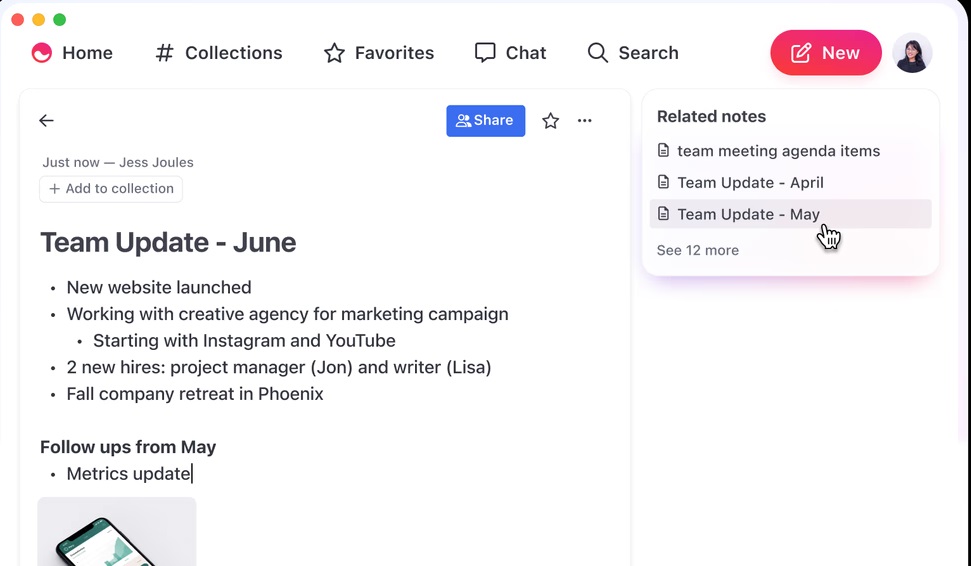Open the user profile avatar
This screenshot has width=971, height=566.
(912, 53)
